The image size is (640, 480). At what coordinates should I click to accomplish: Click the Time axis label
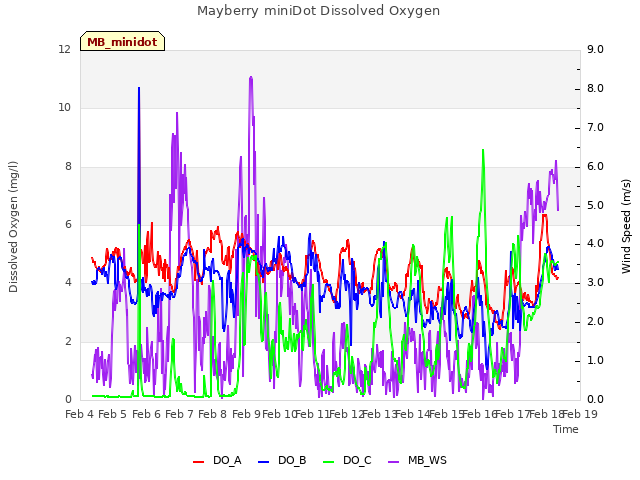[x=566, y=429]
